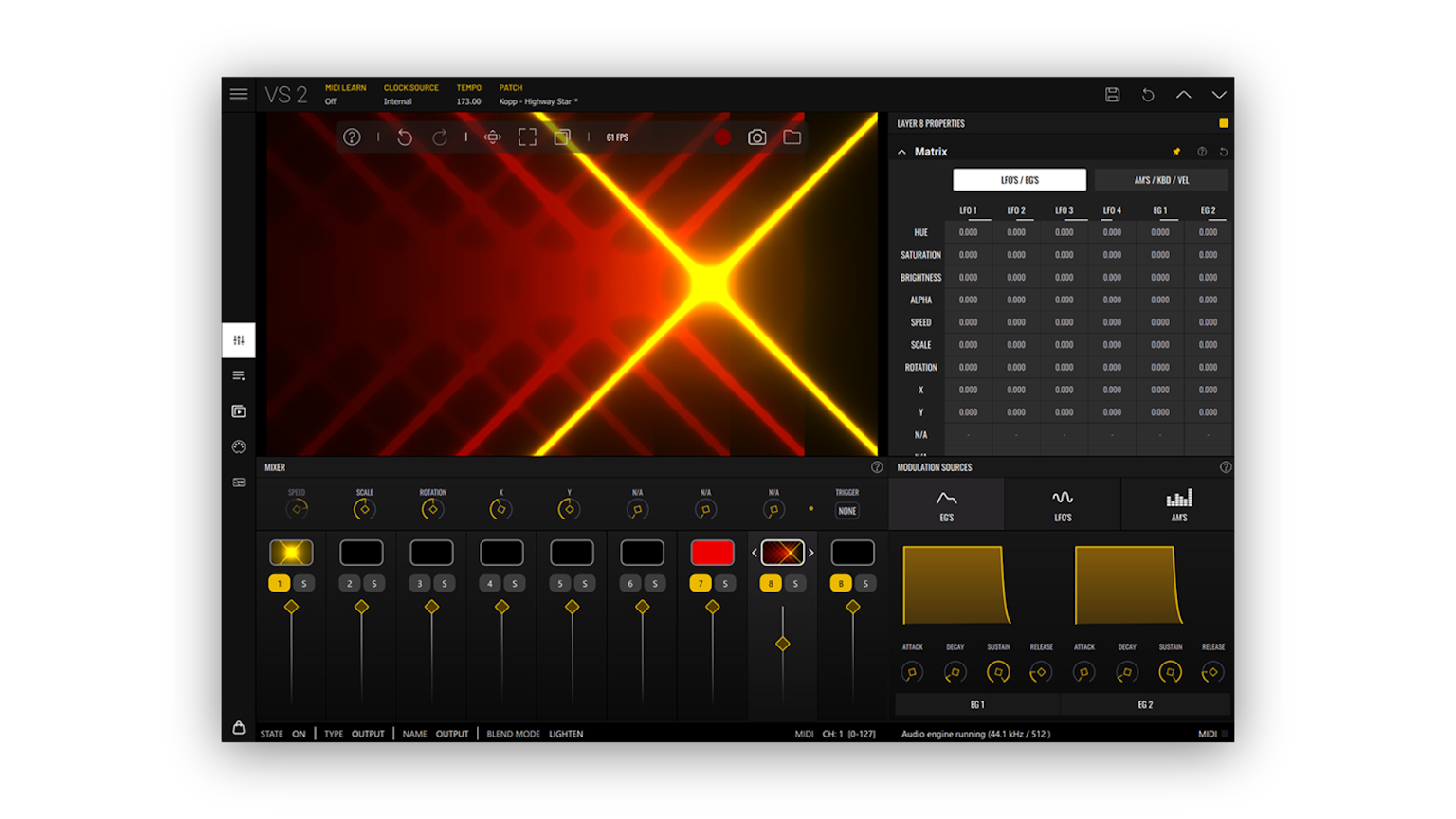Switch to the AM'S / KBD / VEL tab
The width and height of the screenshot is (1456, 819).
click(x=1161, y=180)
